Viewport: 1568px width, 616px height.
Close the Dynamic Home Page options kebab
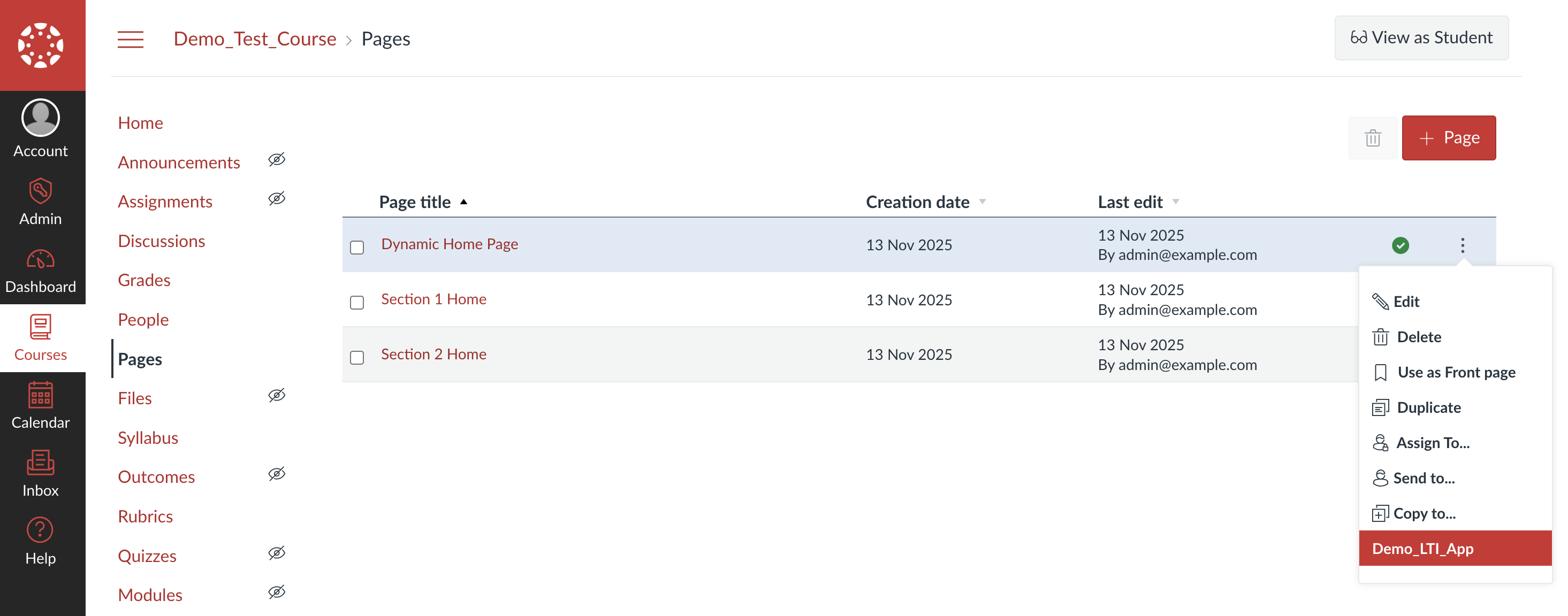(x=1462, y=245)
